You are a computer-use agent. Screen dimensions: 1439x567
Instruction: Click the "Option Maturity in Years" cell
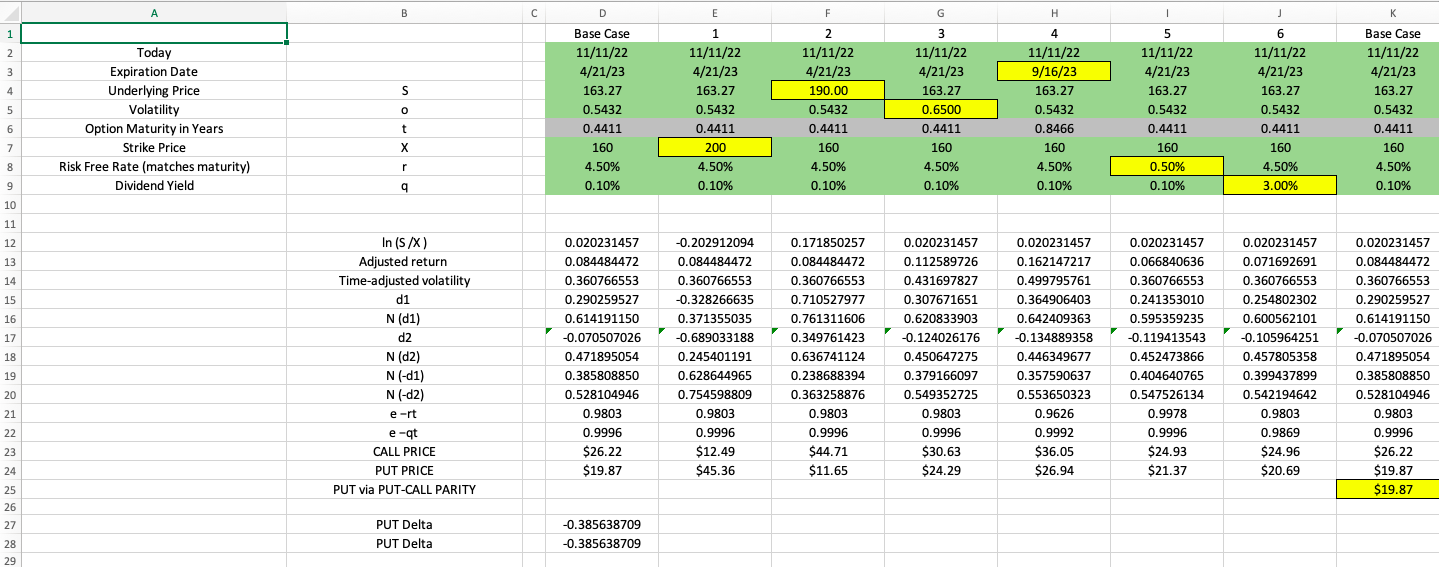154,128
